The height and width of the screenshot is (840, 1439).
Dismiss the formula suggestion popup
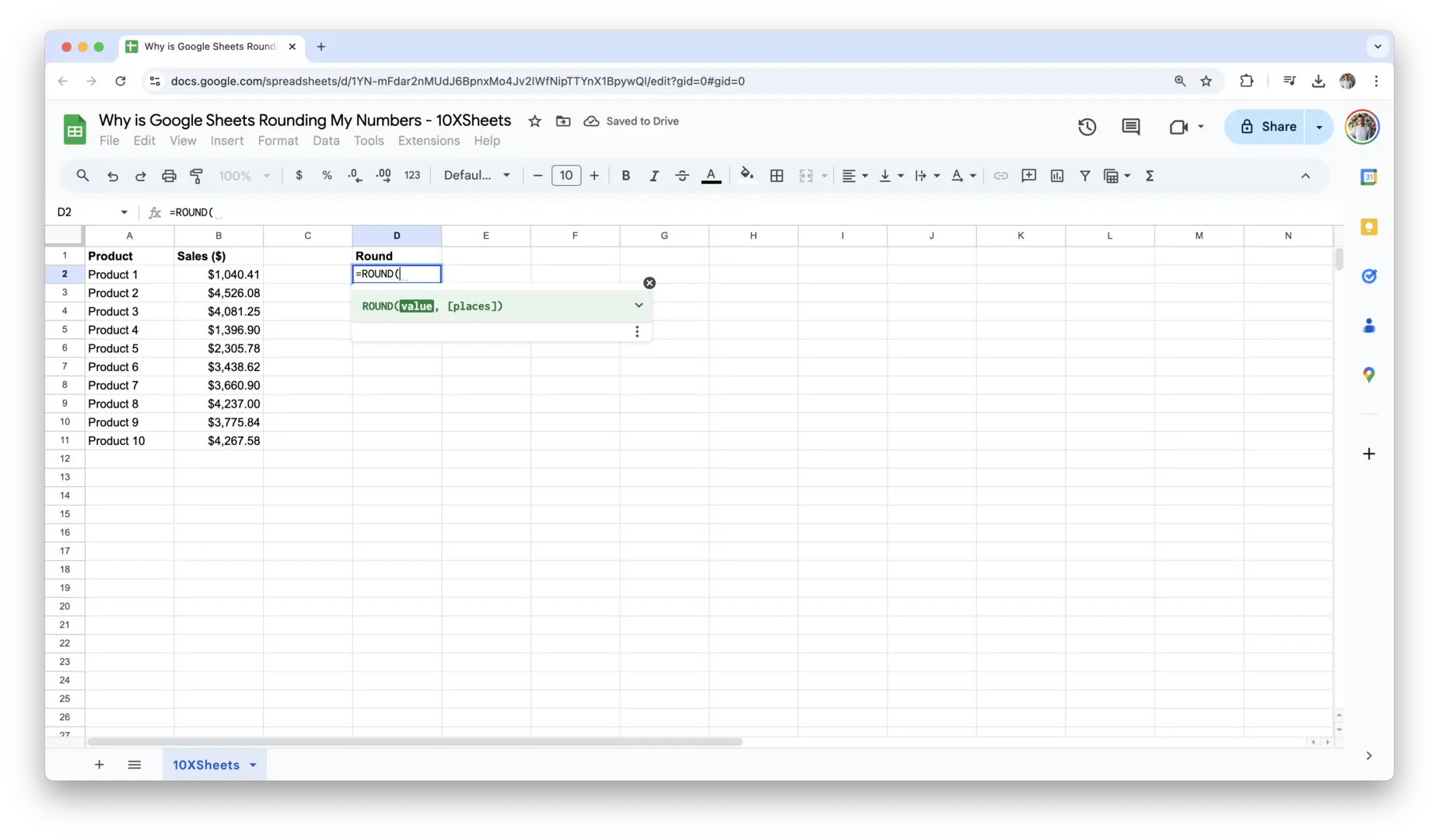point(649,283)
